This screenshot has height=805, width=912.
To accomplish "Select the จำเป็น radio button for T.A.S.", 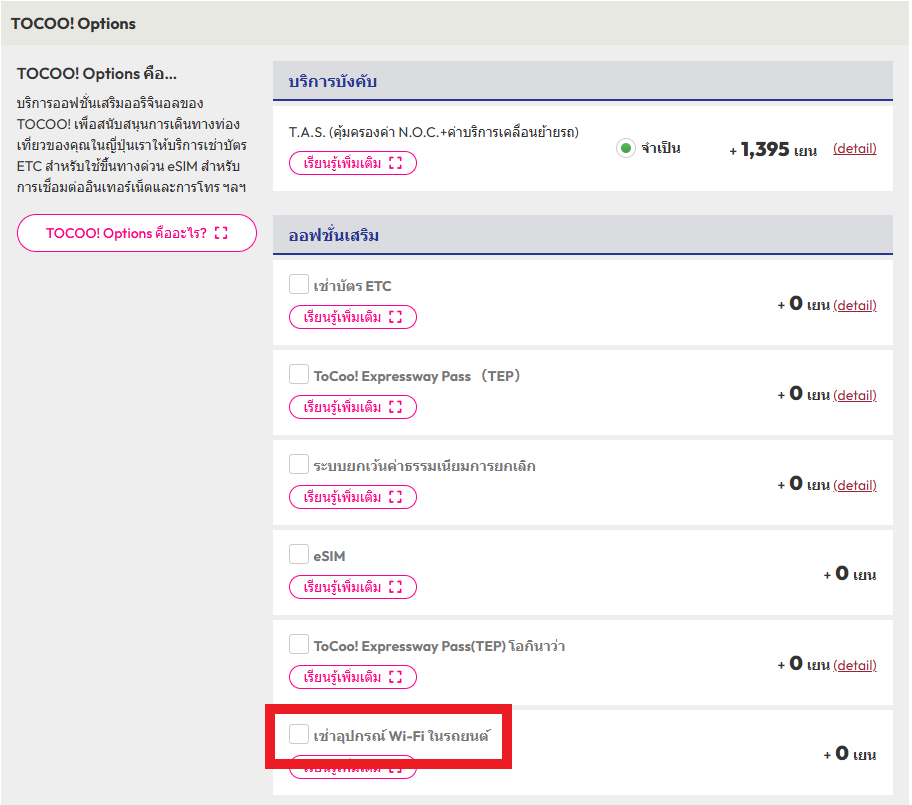I will [x=626, y=148].
